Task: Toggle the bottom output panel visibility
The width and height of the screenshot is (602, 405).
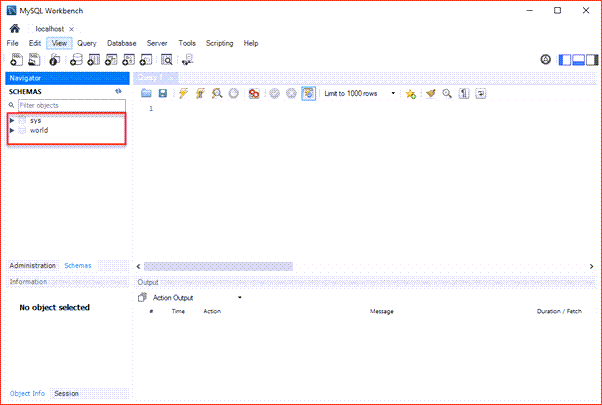Action: (578, 60)
